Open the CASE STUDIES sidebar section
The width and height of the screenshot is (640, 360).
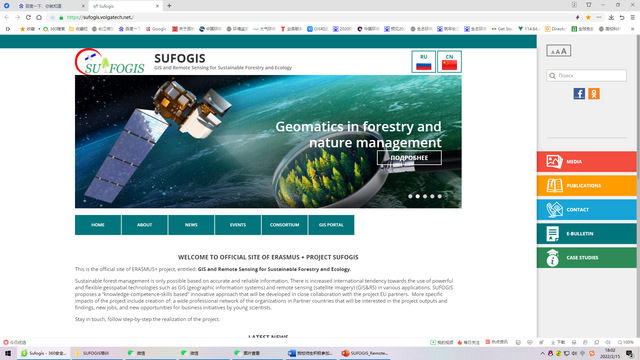click(587, 258)
